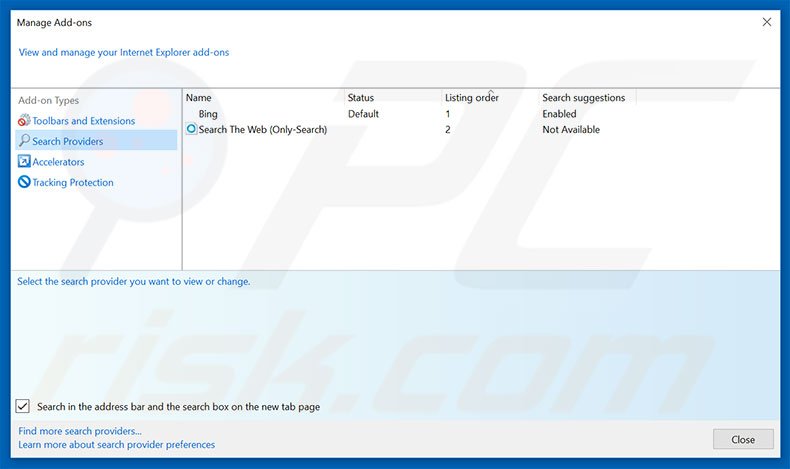Click Not Available cell for Only-Search
The image size is (790, 469).
click(571, 129)
